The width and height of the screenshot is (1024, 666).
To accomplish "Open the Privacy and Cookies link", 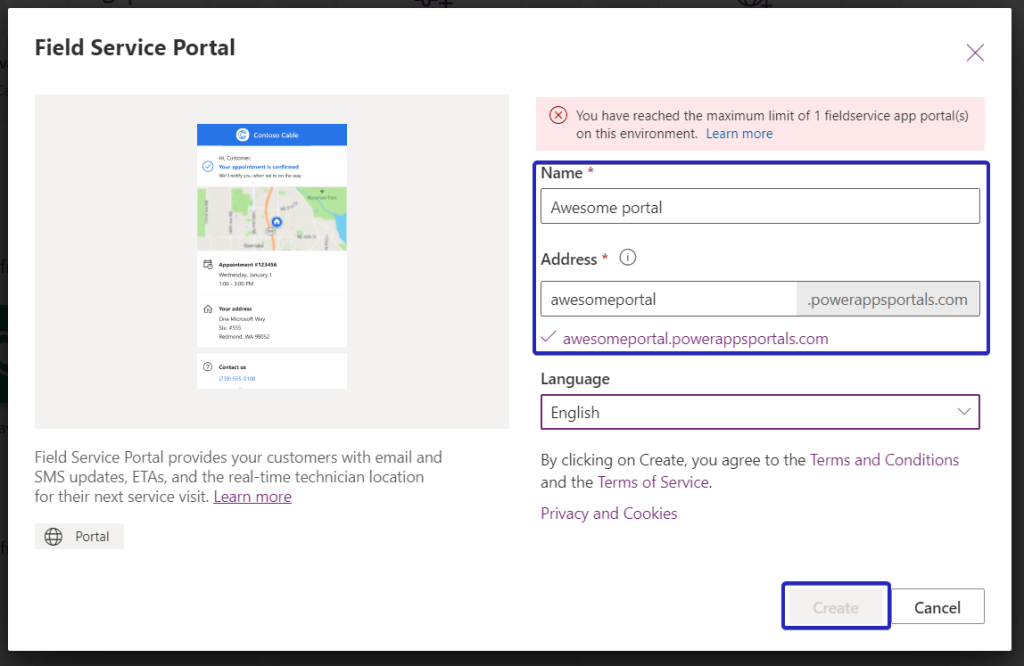I will coord(609,513).
